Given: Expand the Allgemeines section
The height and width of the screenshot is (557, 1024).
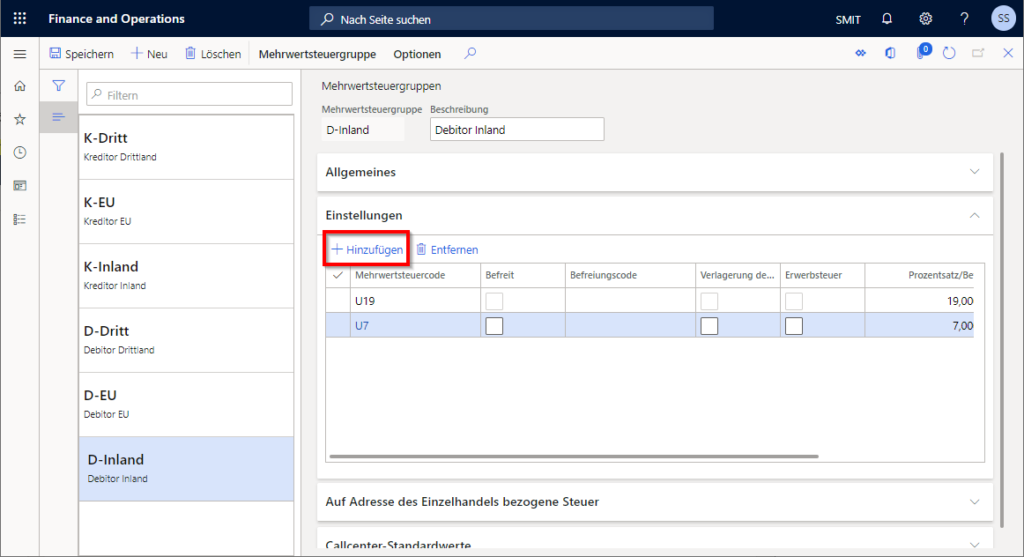Looking at the screenshot, I should (x=655, y=172).
